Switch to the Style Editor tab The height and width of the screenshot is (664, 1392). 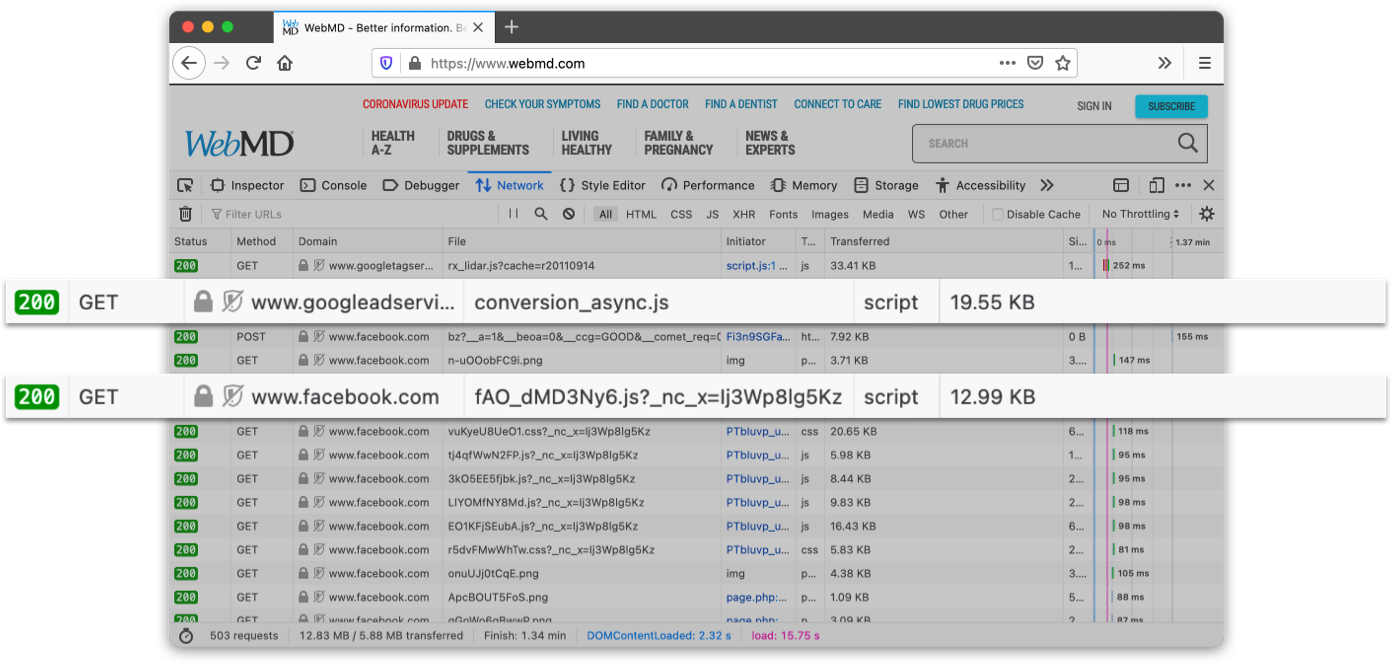click(x=603, y=185)
